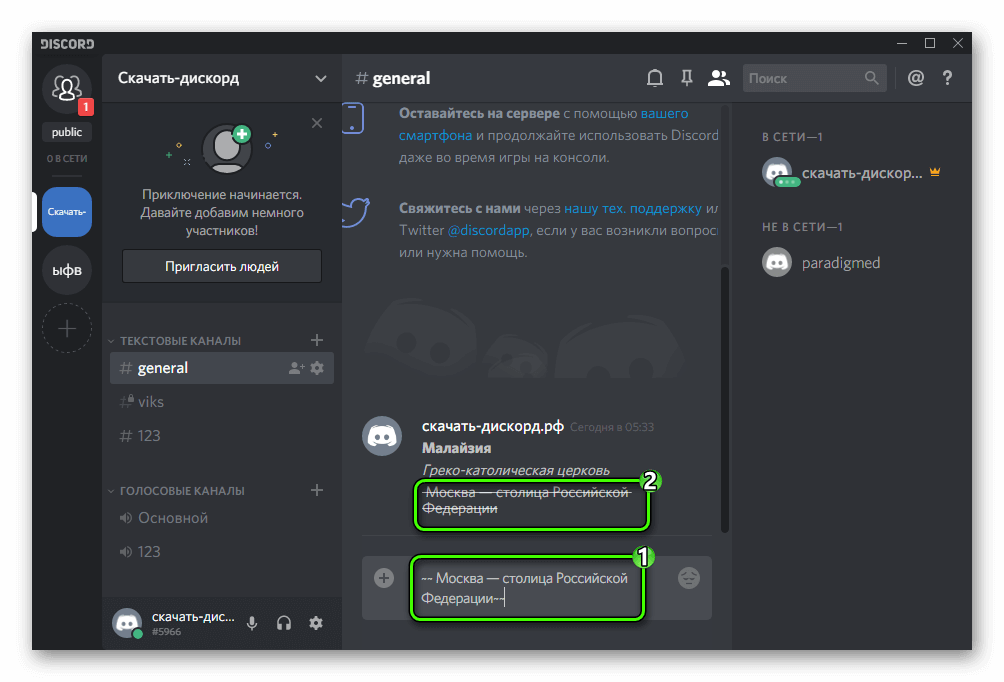Open help question mark icon

pyautogui.click(x=947, y=78)
